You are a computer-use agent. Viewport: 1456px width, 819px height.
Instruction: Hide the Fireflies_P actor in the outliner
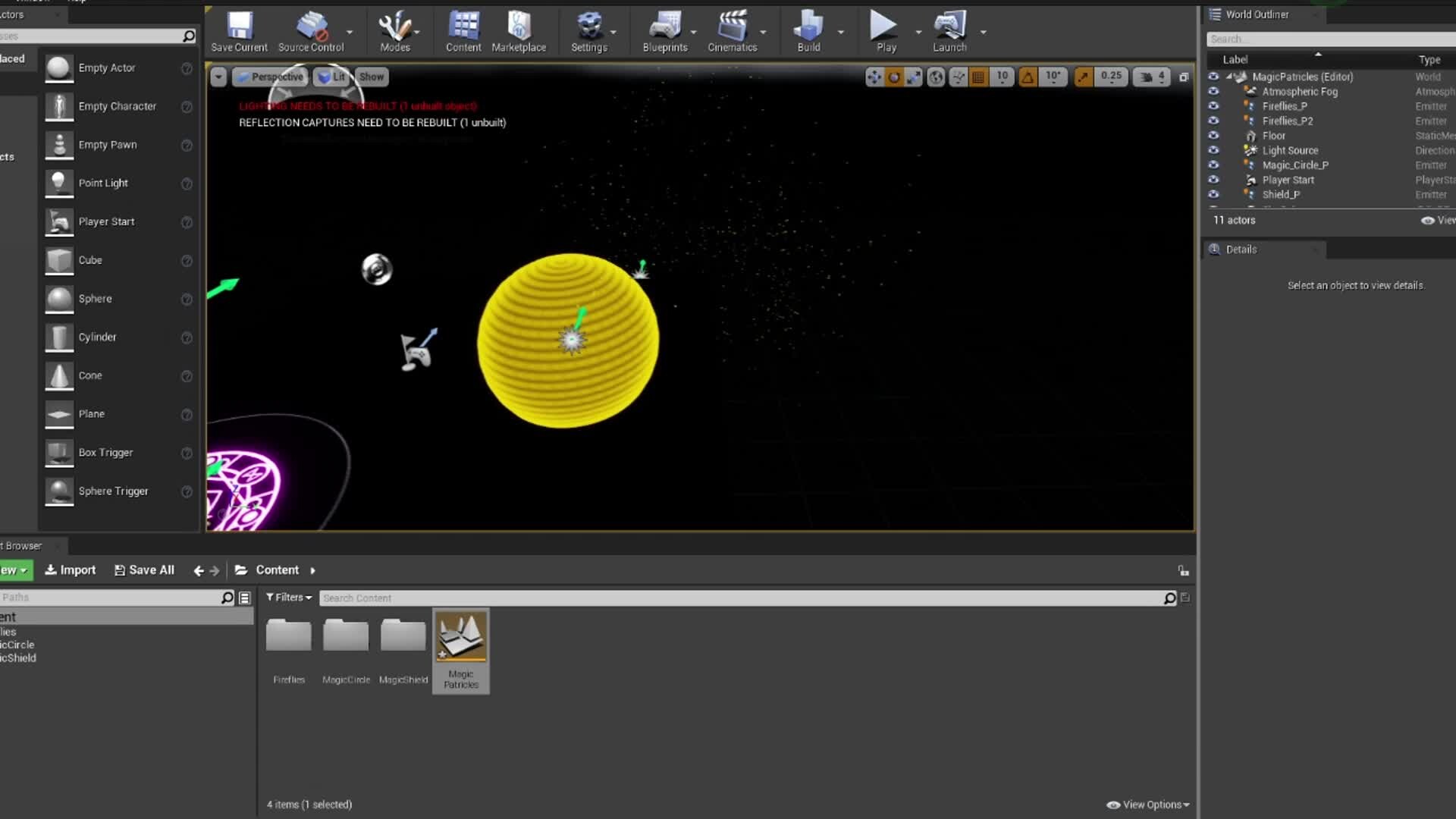[1213, 106]
